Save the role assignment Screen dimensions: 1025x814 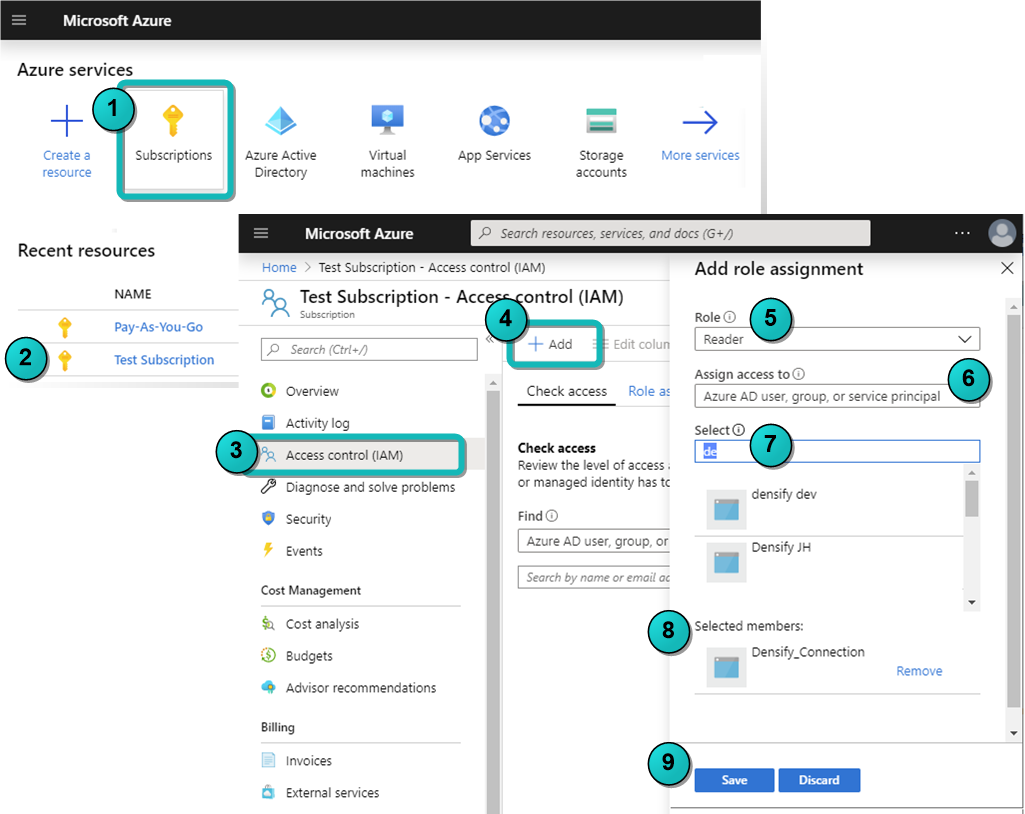coord(734,780)
